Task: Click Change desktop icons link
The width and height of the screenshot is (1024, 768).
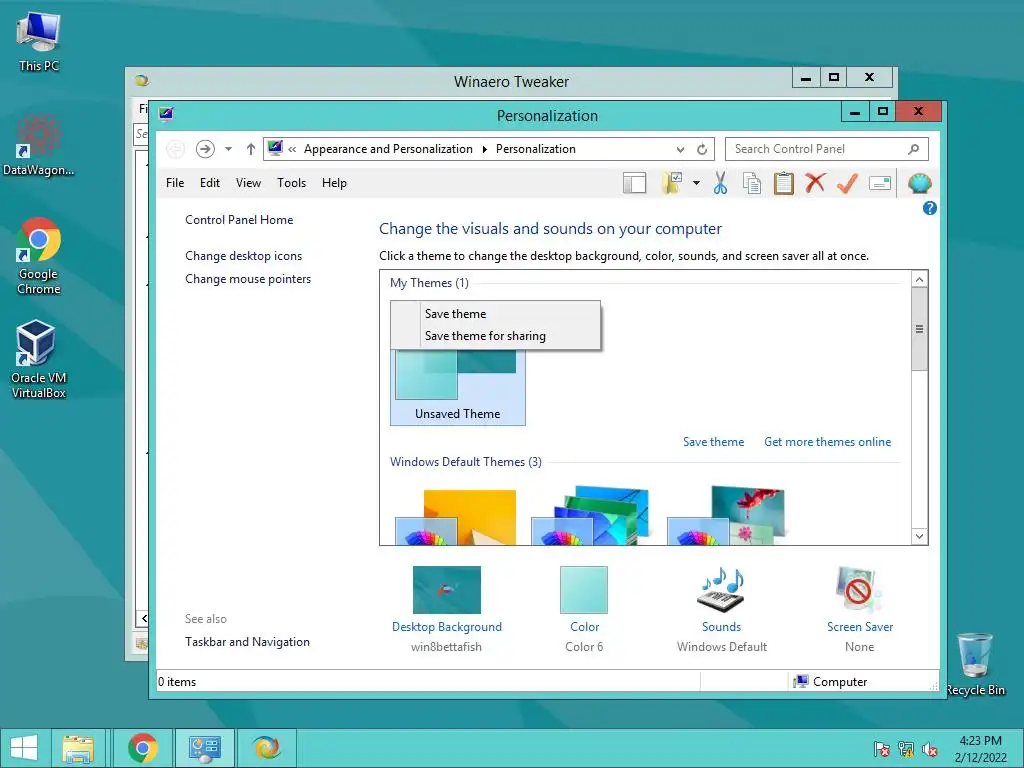Action: 244,256
